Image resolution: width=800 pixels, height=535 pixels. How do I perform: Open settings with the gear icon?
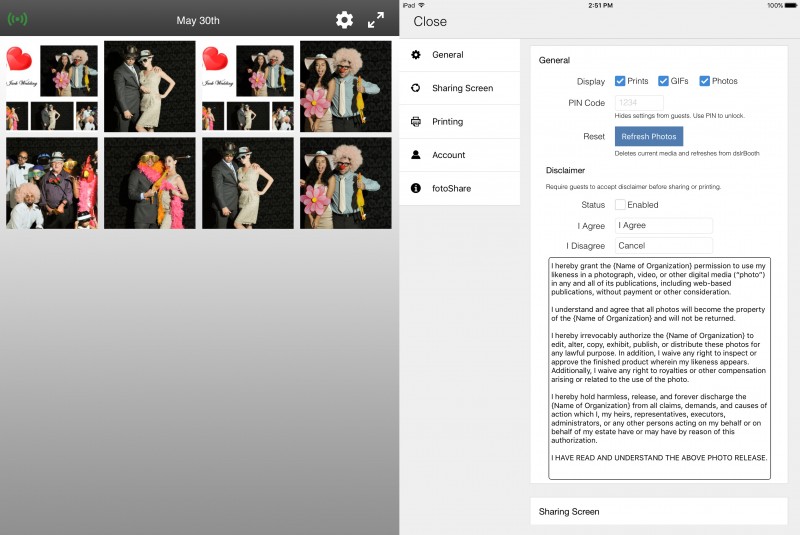click(344, 20)
